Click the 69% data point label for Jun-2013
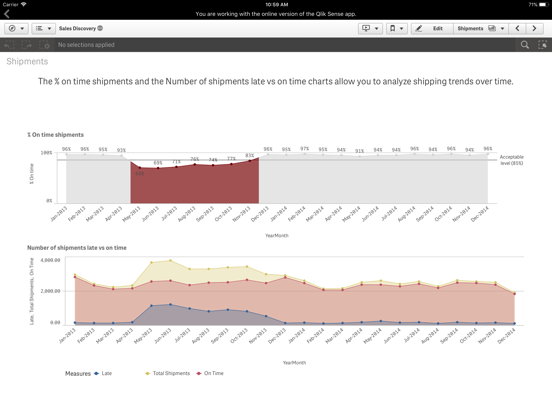This screenshot has width=552, height=414. click(158, 163)
